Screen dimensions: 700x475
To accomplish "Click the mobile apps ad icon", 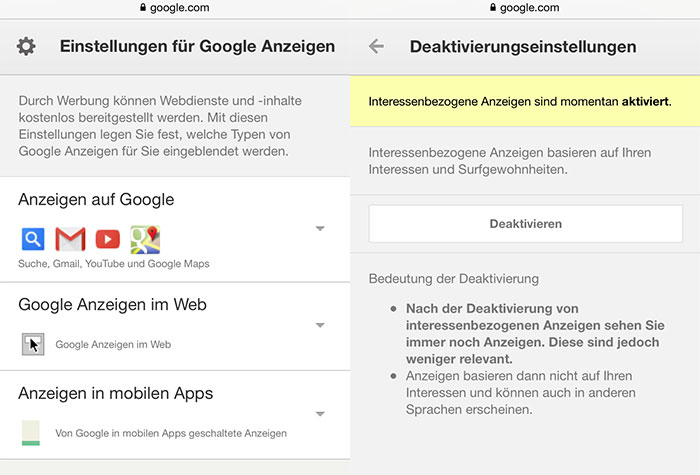I will point(31,433).
